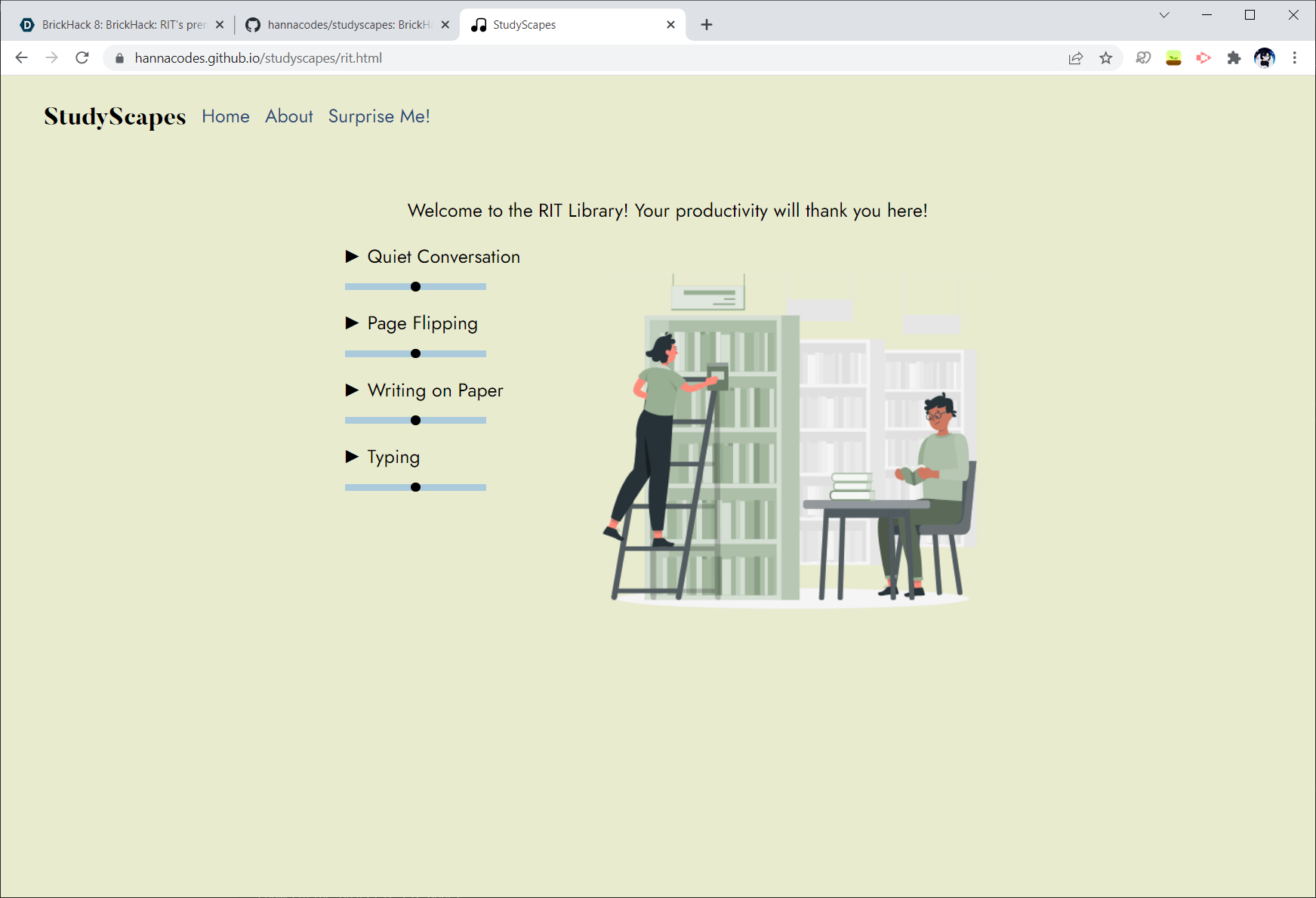Close the hannacodes/studyscapes tab
Image resolution: width=1316 pixels, height=898 pixels.
pyautogui.click(x=445, y=25)
